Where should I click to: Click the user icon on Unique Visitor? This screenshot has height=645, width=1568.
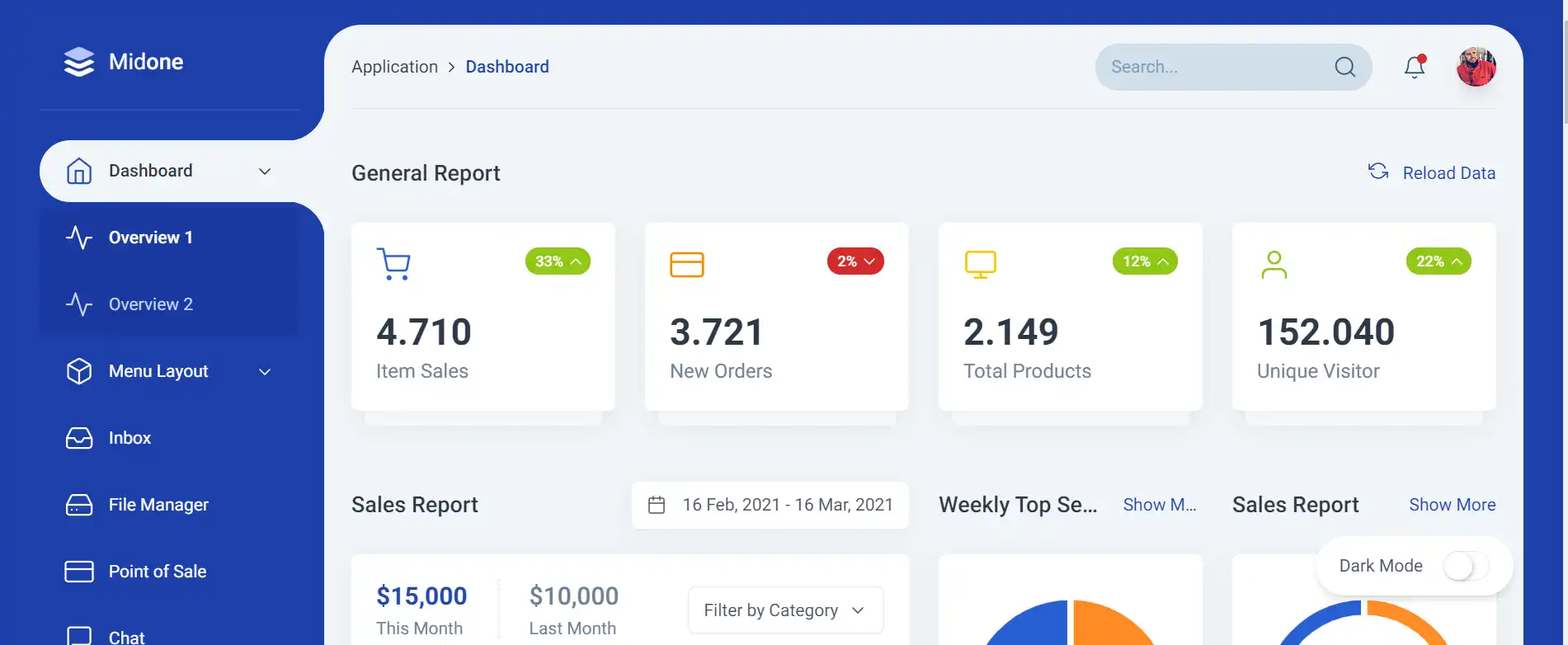[1274, 264]
